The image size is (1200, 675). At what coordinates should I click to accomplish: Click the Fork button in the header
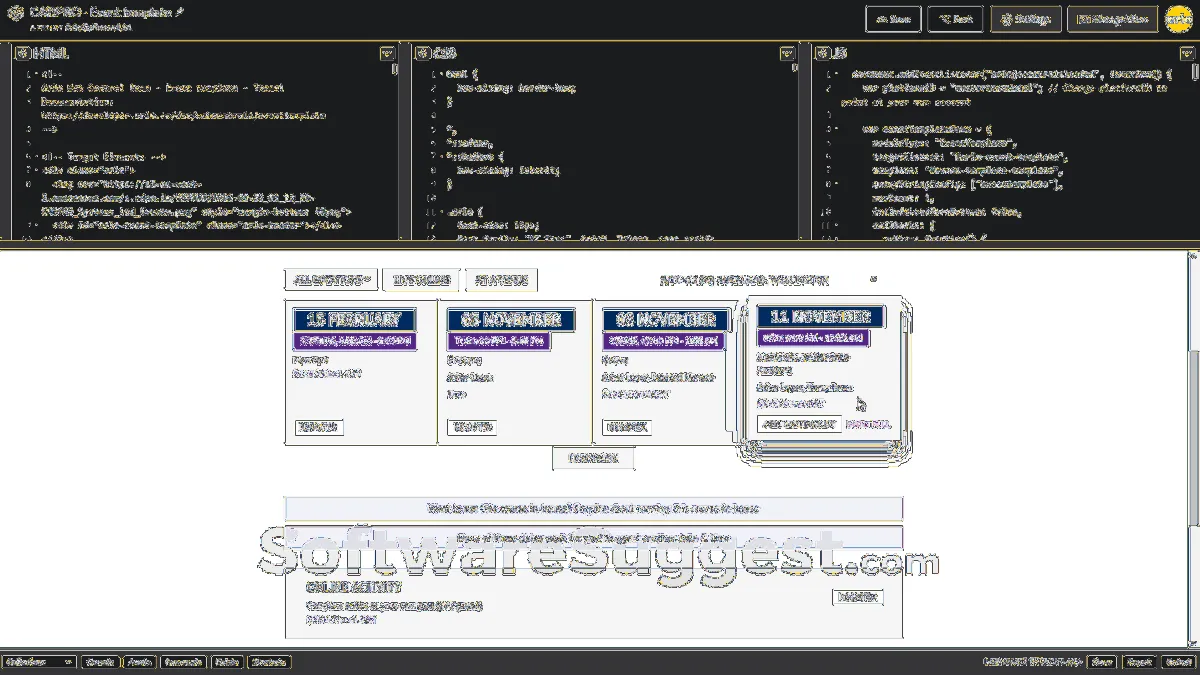(955, 19)
